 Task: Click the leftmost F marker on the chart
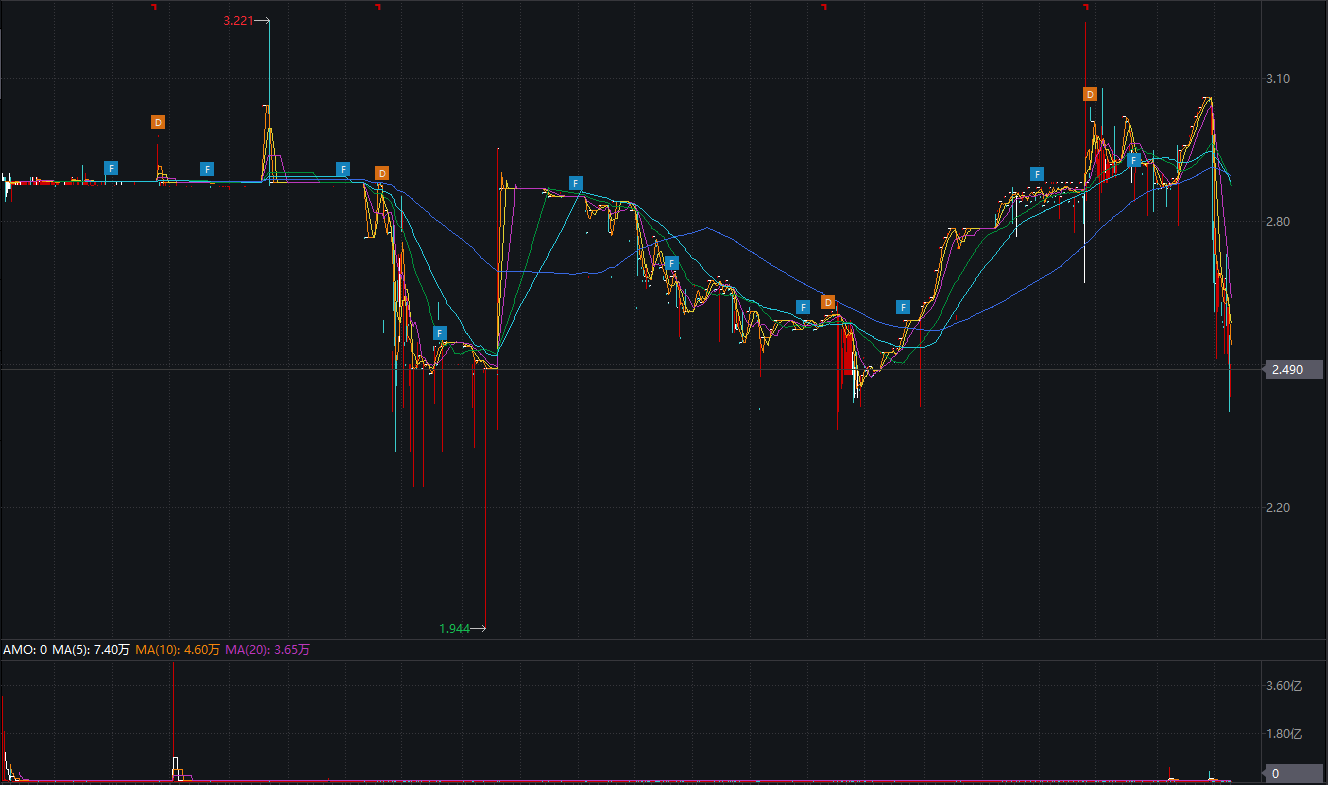111,168
